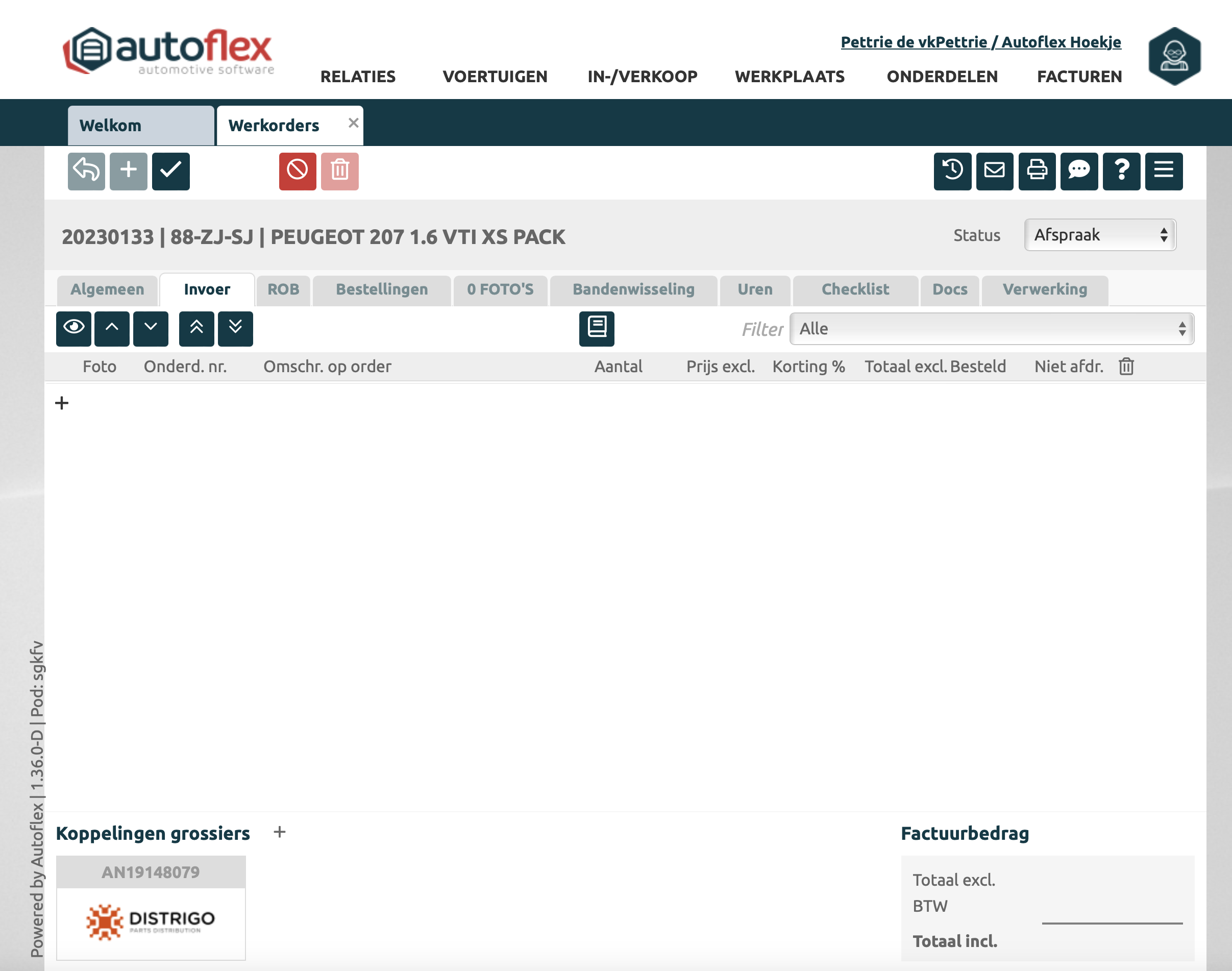Open the chat bubble messages icon
The height and width of the screenshot is (971, 1232).
click(1078, 171)
